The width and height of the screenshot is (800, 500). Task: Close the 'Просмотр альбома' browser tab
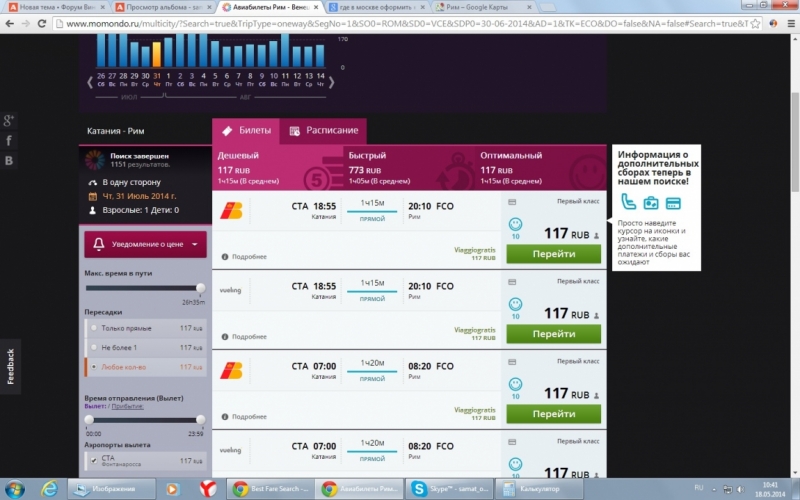(x=209, y=7)
